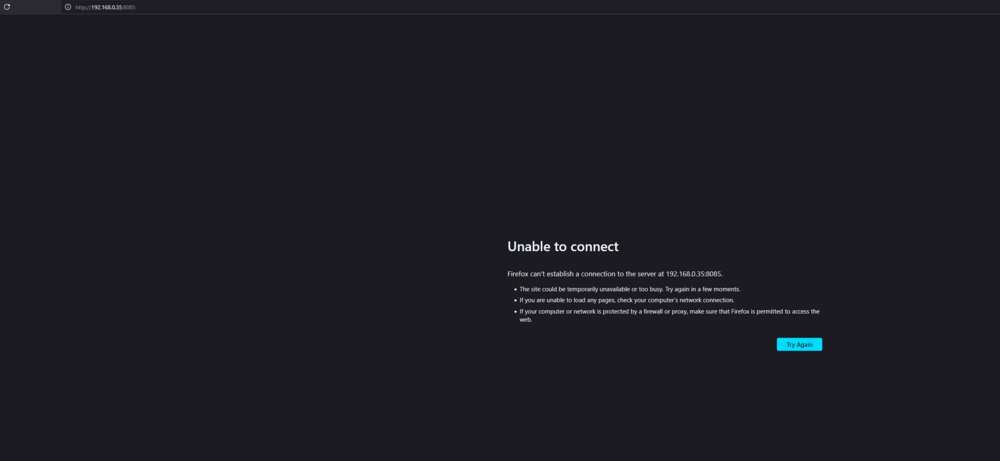Screen dimensions: 1000x461
Task: Reload the page with the refresh icon
Action: pos(7,7)
